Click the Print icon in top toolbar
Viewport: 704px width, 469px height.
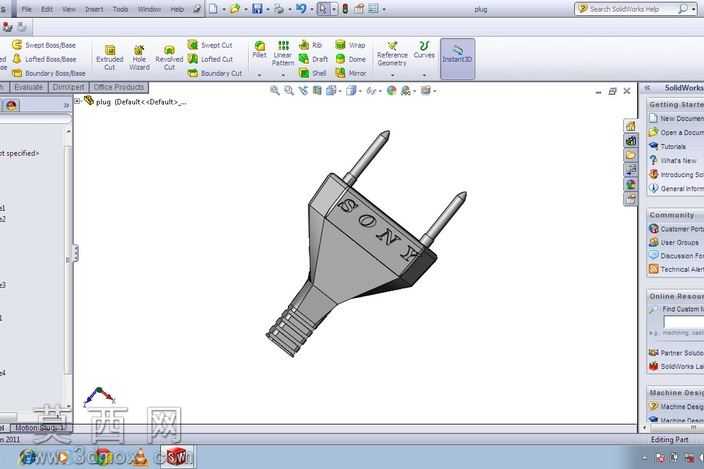pos(279,9)
